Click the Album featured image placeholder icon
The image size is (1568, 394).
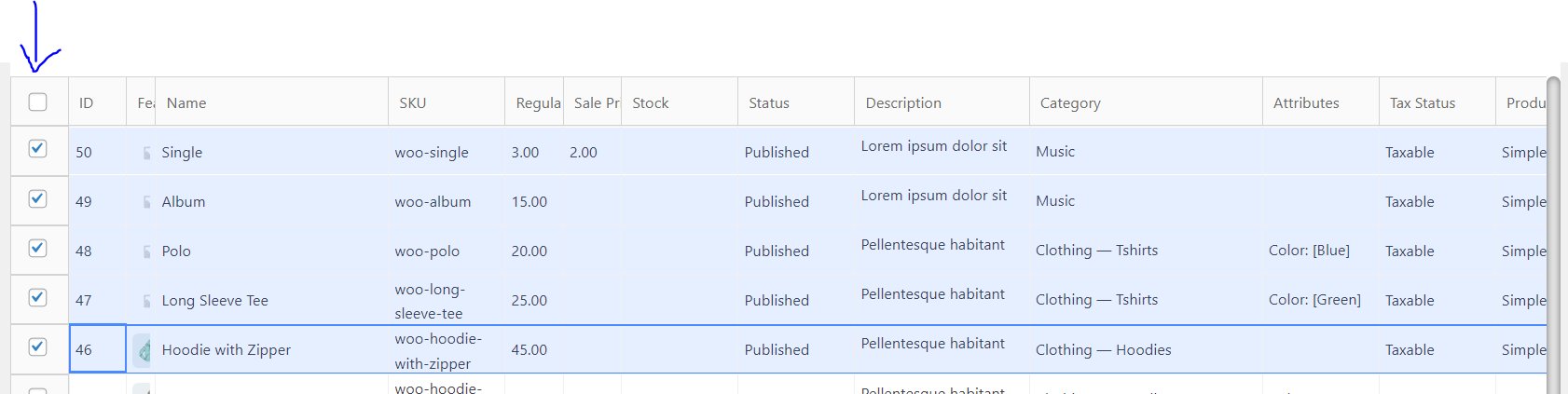[x=146, y=202]
